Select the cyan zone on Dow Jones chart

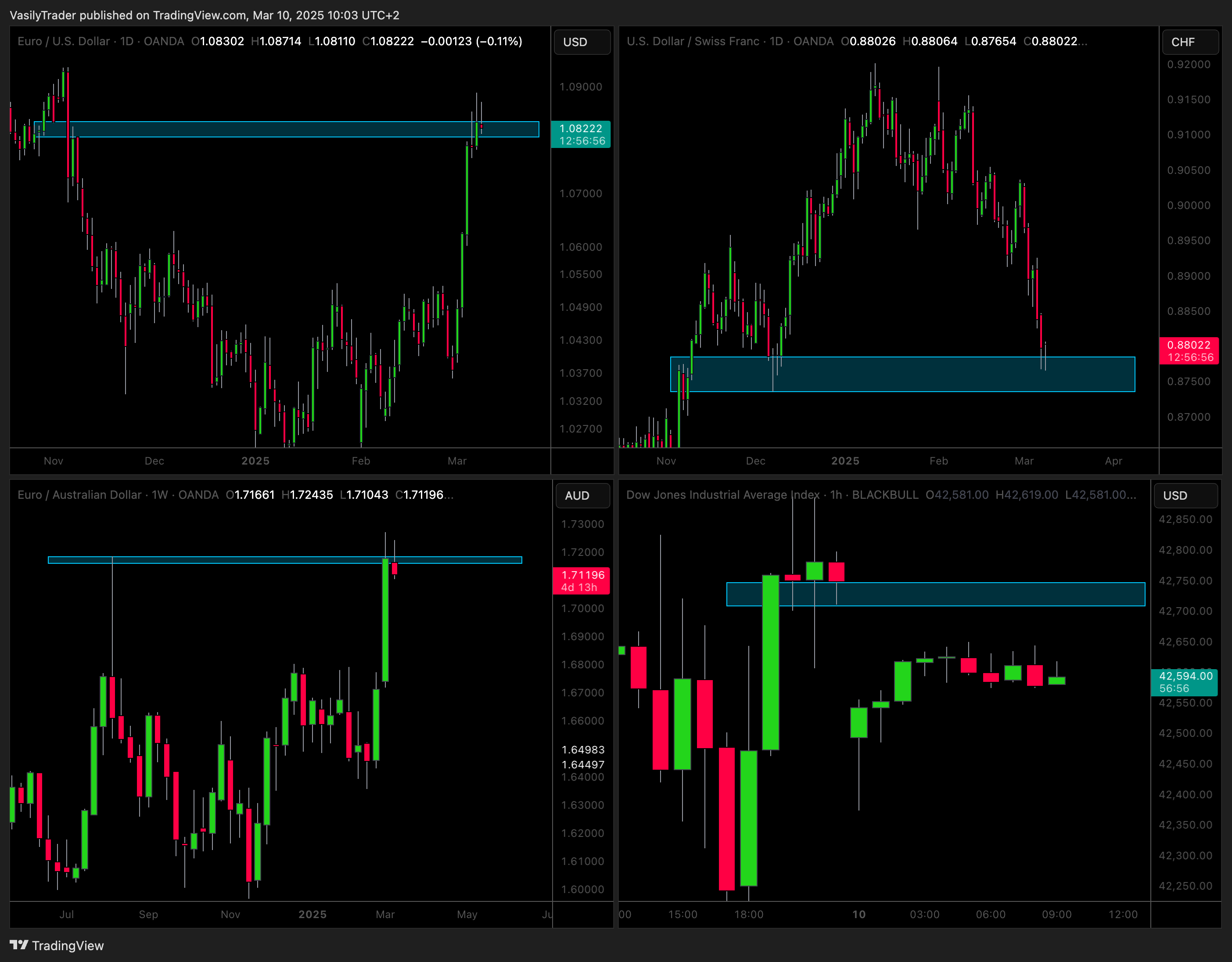tap(936, 594)
